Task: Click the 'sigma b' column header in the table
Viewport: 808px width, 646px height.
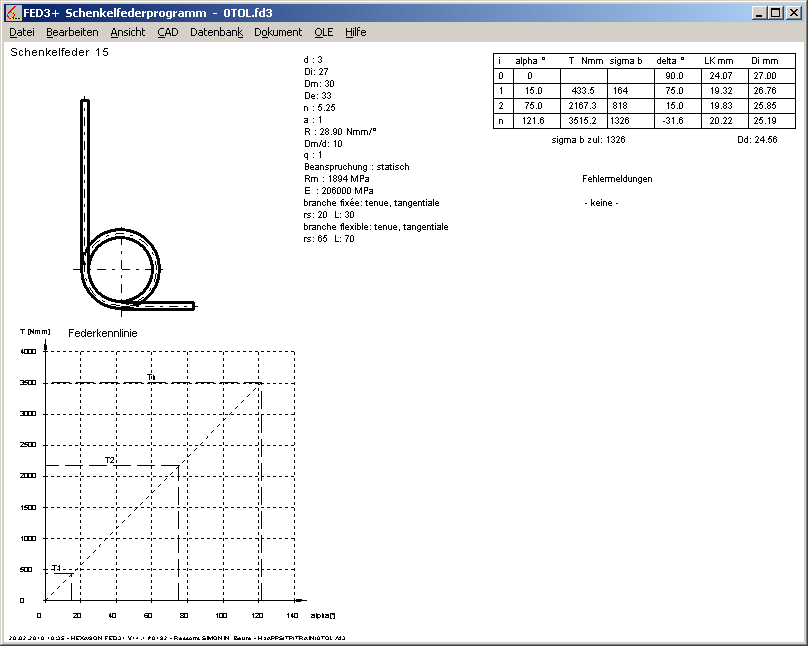Action: tap(629, 61)
